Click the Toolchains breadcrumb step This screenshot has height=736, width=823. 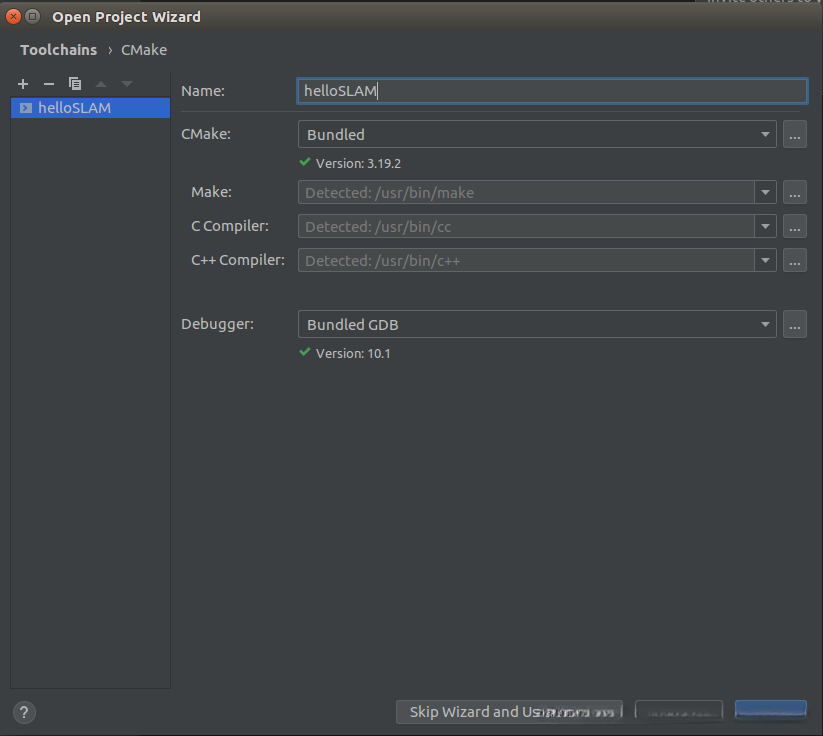pos(58,50)
